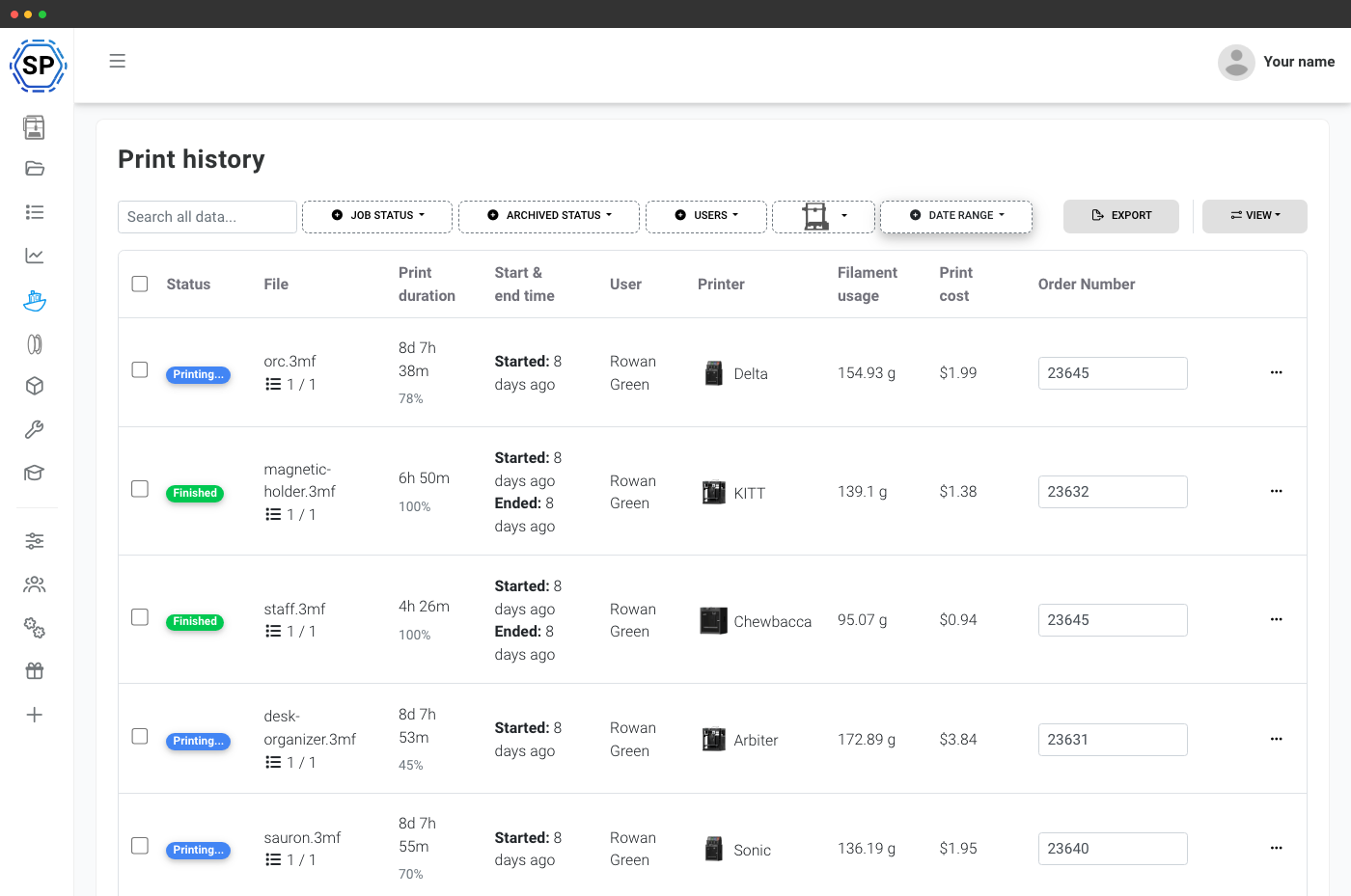Open the three-dot menu for magnetic-holder.3mf
The image size is (1351, 896).
(x=1276, y=491)
